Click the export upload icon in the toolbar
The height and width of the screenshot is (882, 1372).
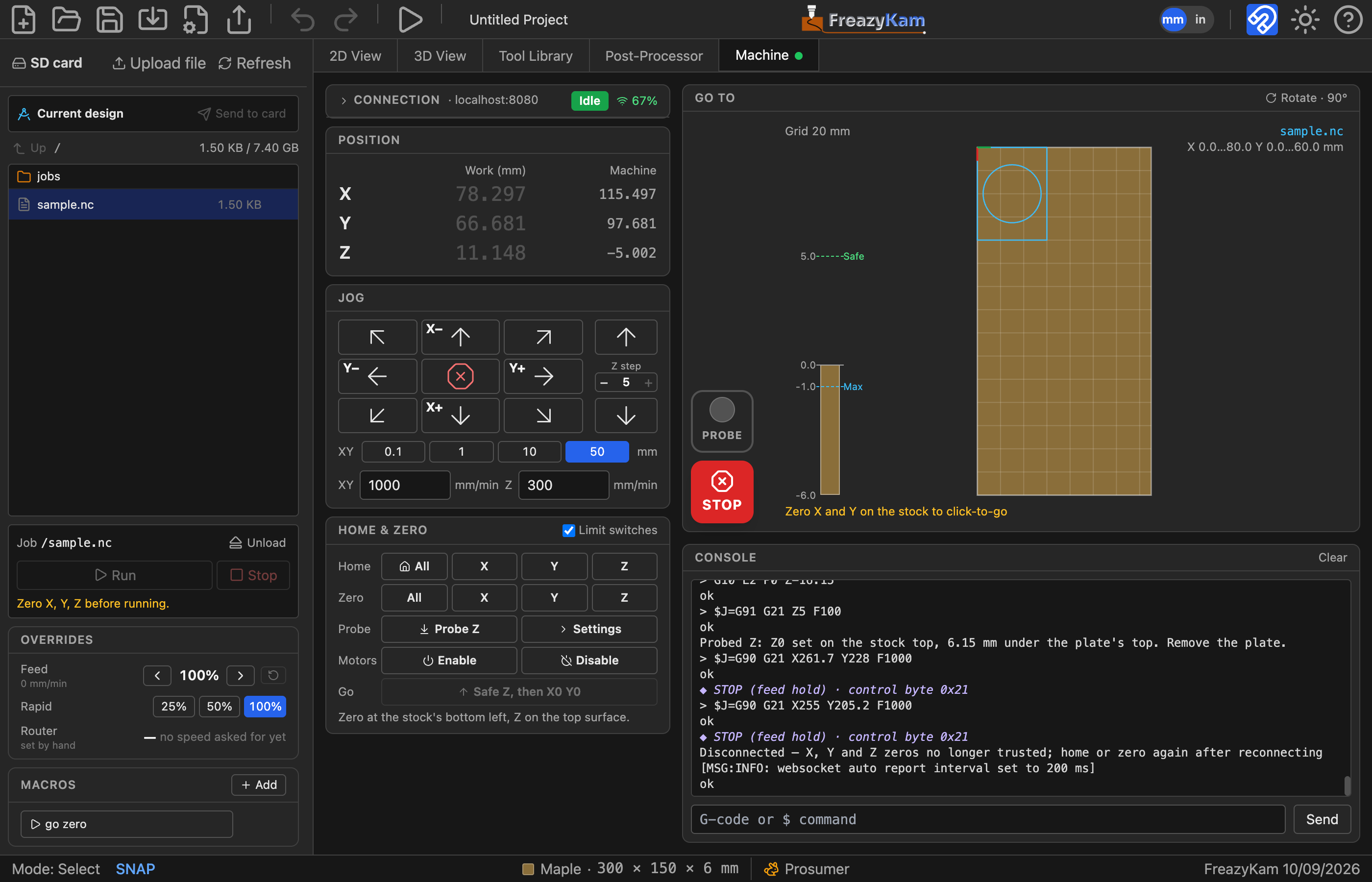coord(239,20)
